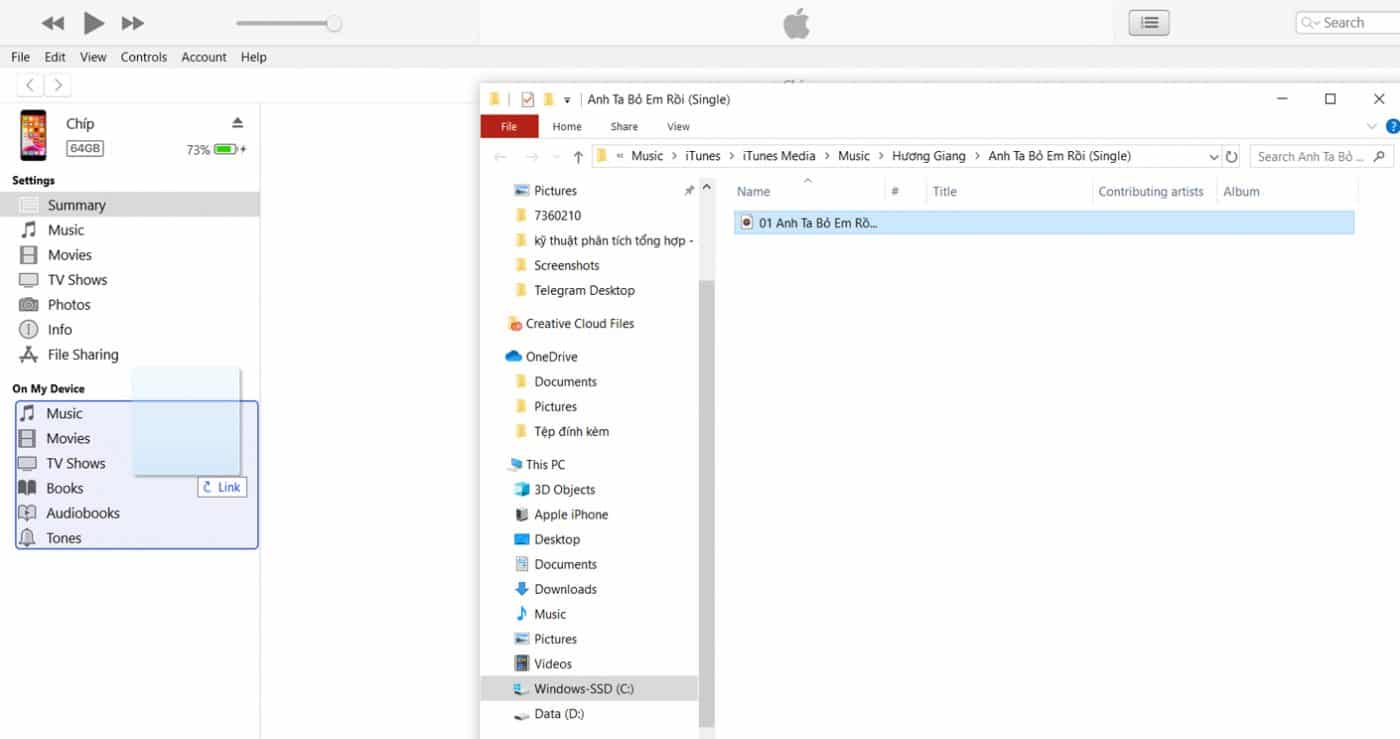Switch to the Share tab in Explorer
The image size is (1400, 739).
(x=623, y=126)
